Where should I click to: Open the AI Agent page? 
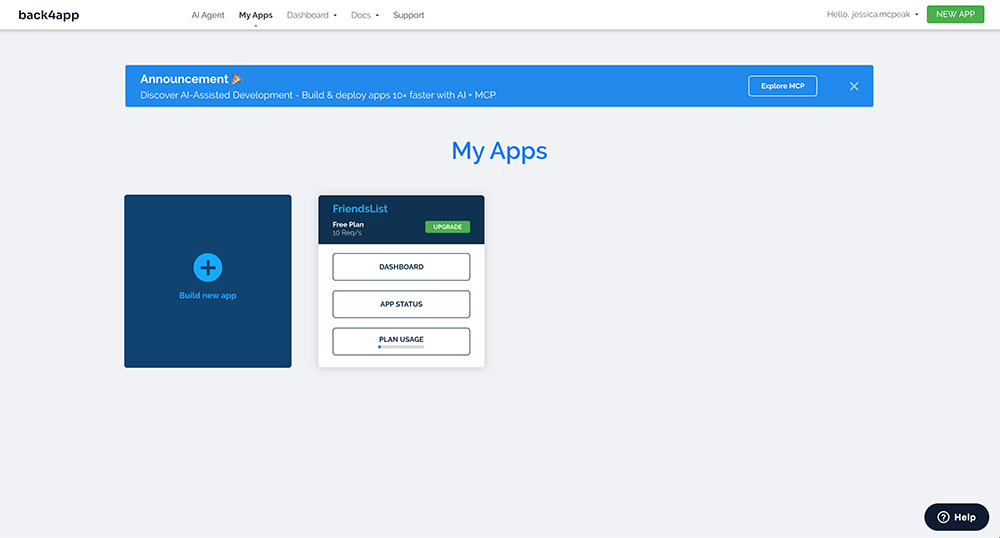(208, 15)
